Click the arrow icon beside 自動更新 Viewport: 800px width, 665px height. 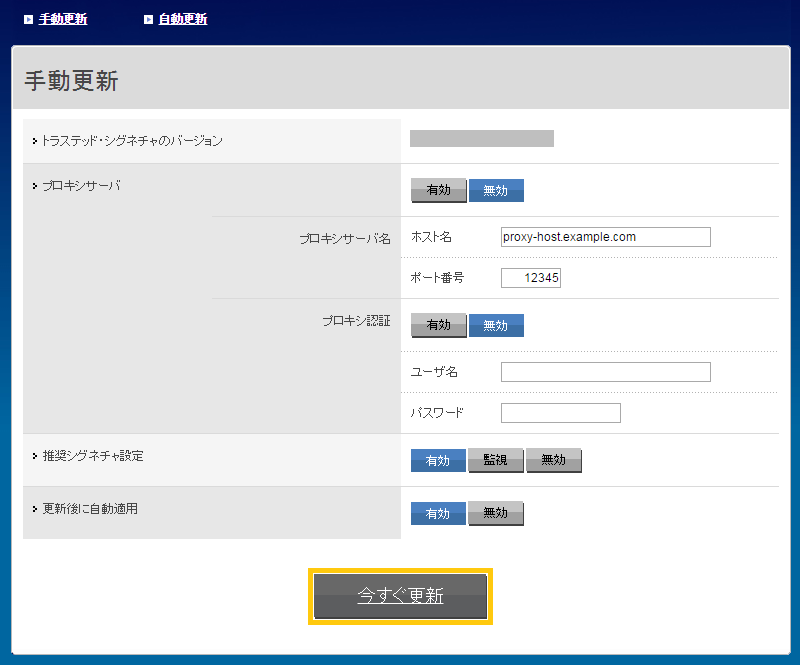149,19
